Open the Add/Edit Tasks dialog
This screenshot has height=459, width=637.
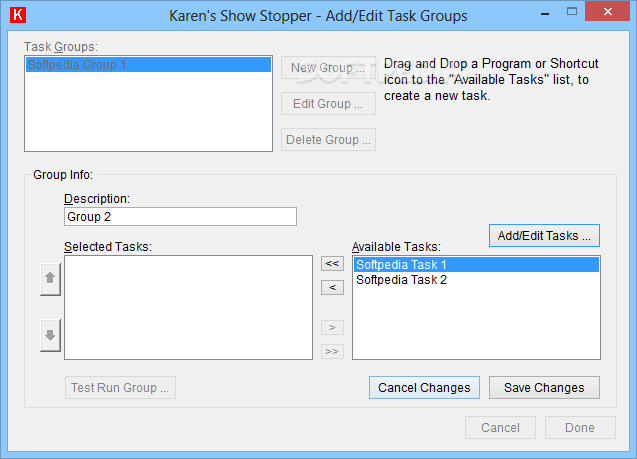coord(544,236)
